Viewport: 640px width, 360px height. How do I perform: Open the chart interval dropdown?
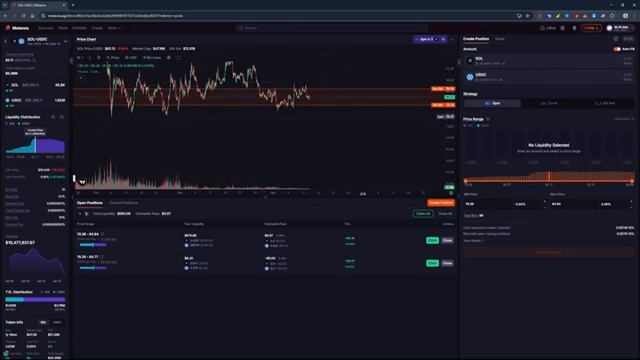coord(80,58)
